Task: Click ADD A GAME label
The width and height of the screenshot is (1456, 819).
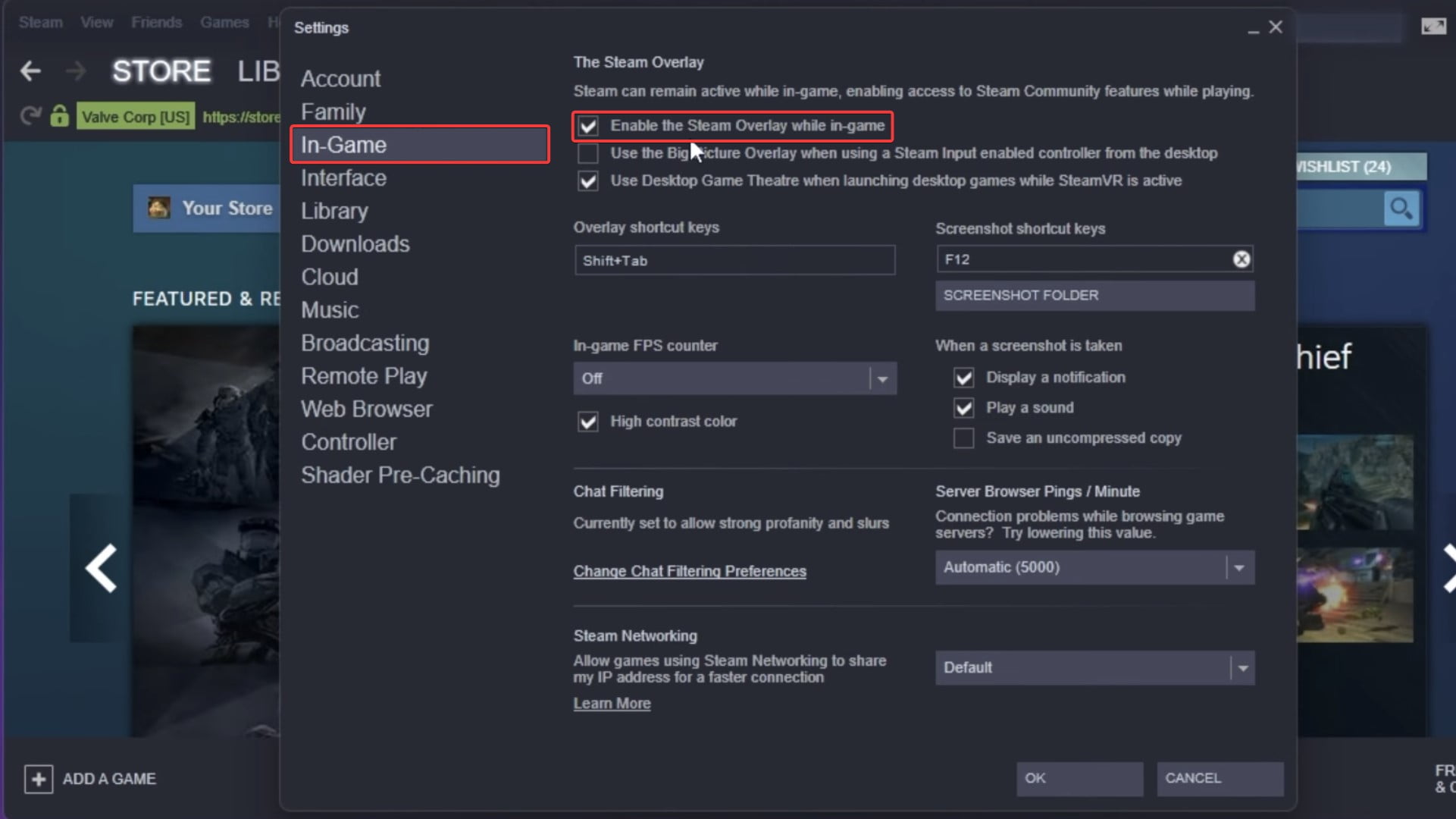Action: point(109,779)
